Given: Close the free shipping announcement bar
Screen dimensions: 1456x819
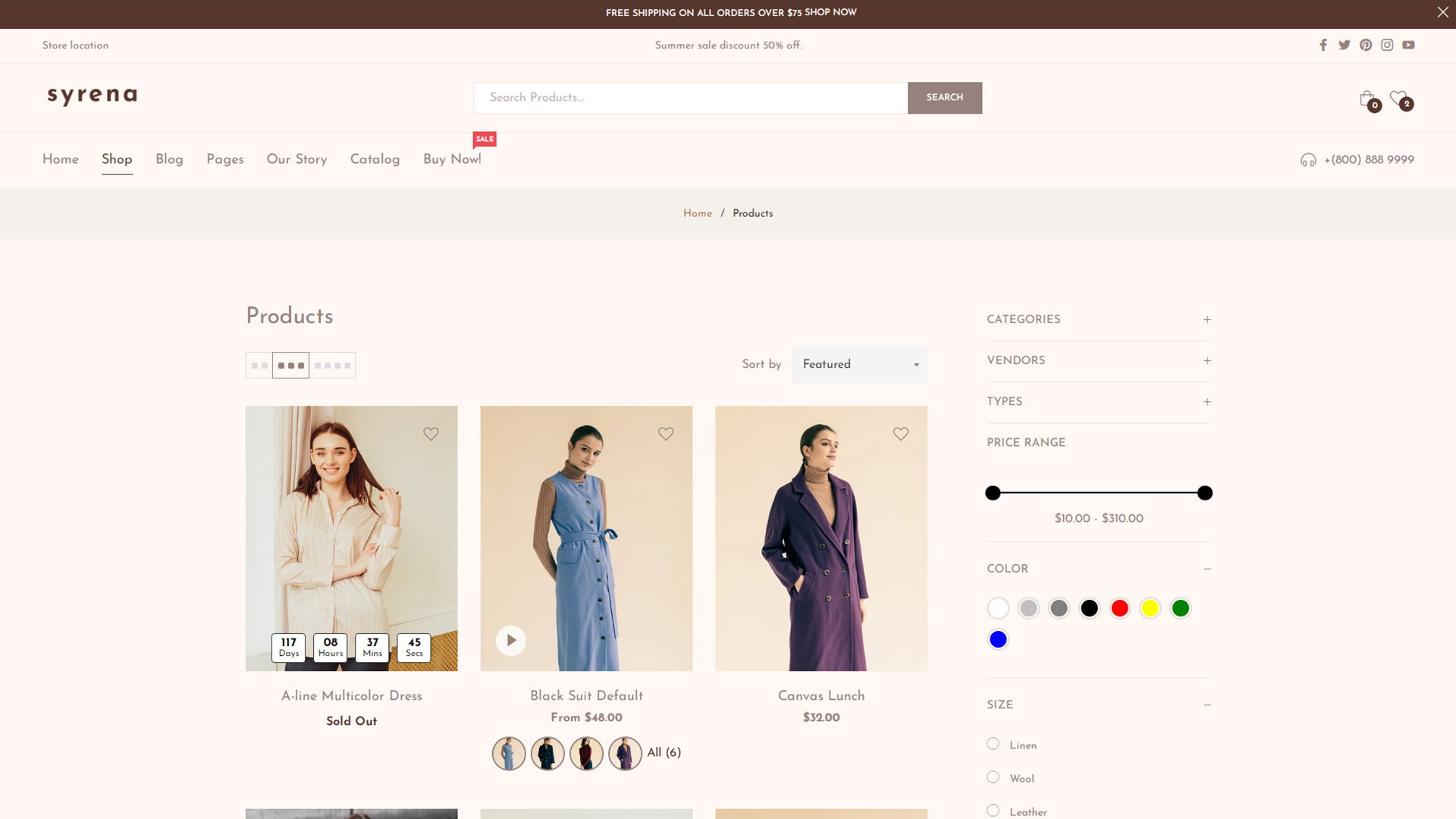Looking at the screenshot, I should coord(1442,12).
